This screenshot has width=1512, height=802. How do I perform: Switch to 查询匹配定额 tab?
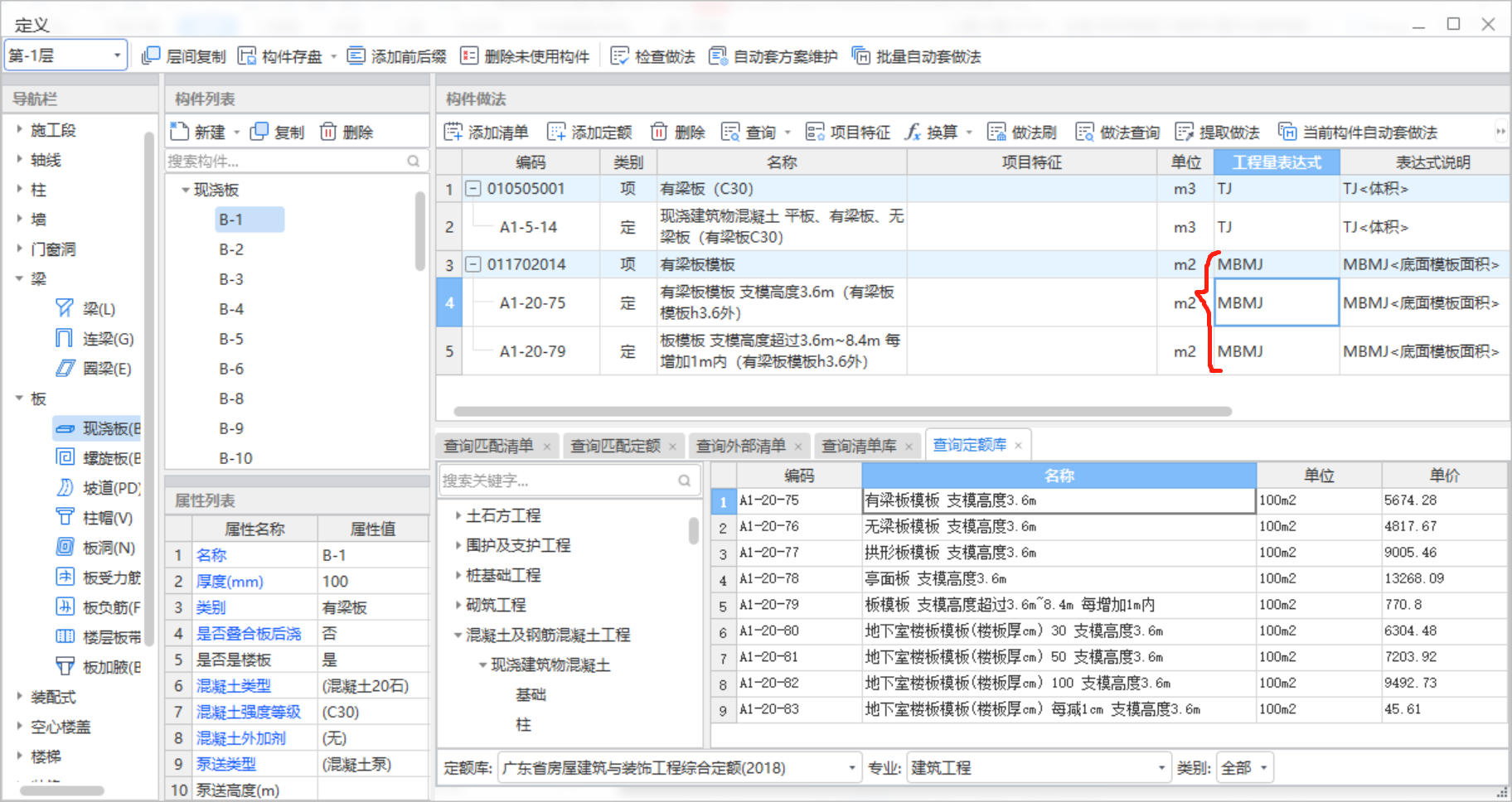[x=615, y=446]
